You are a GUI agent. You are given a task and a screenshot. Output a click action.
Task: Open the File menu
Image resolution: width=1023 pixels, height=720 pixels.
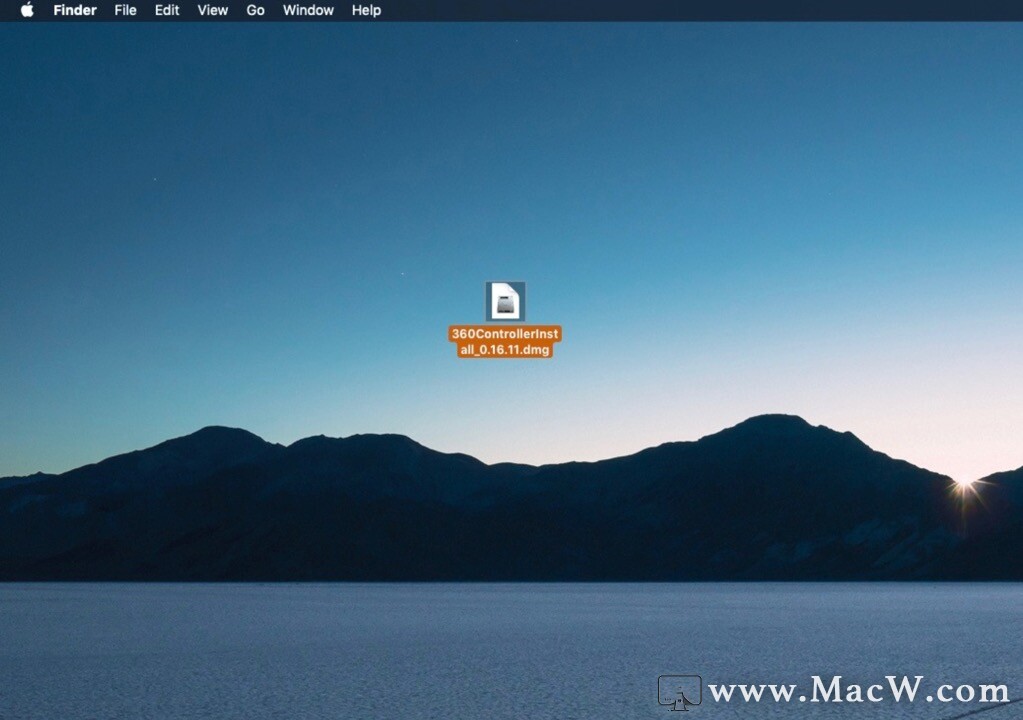pyautogui.click(x=125, y=10)
